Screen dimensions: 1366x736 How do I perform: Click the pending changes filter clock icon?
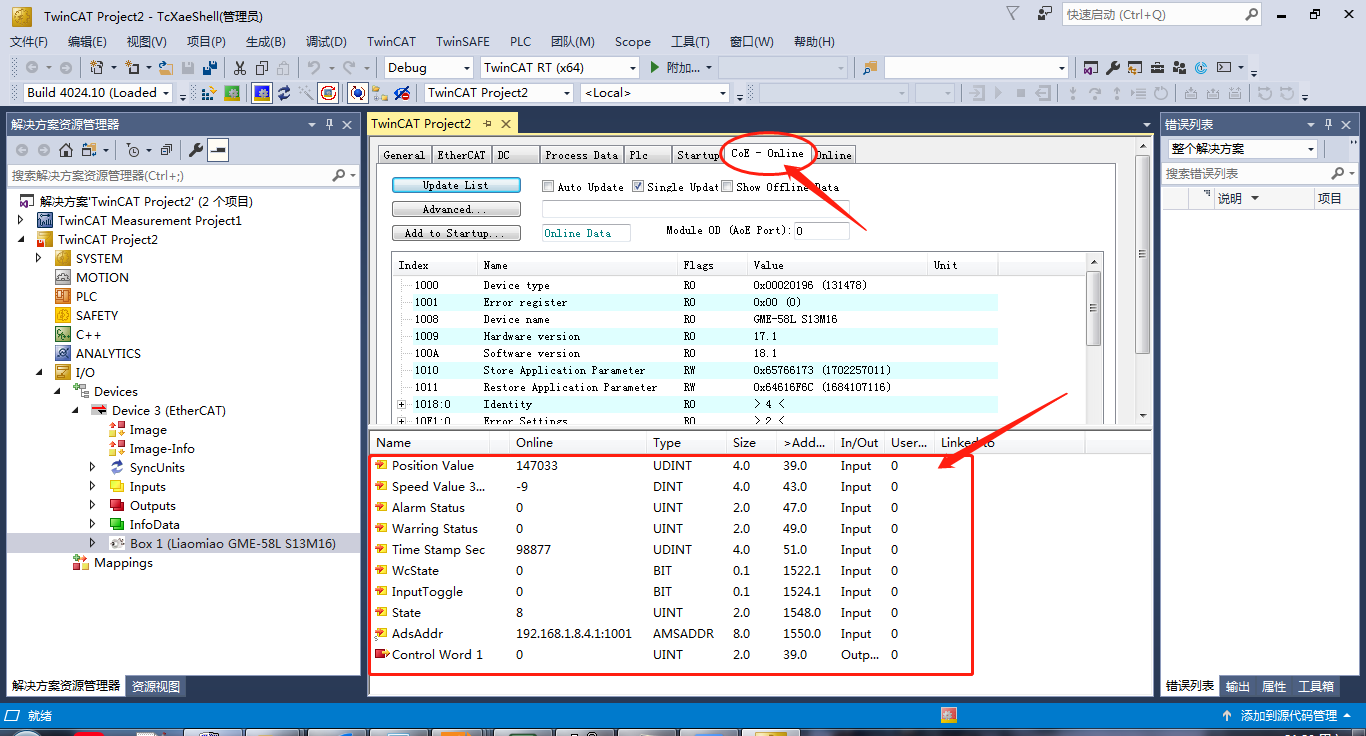pyautogui.click(x=133, y=150)
